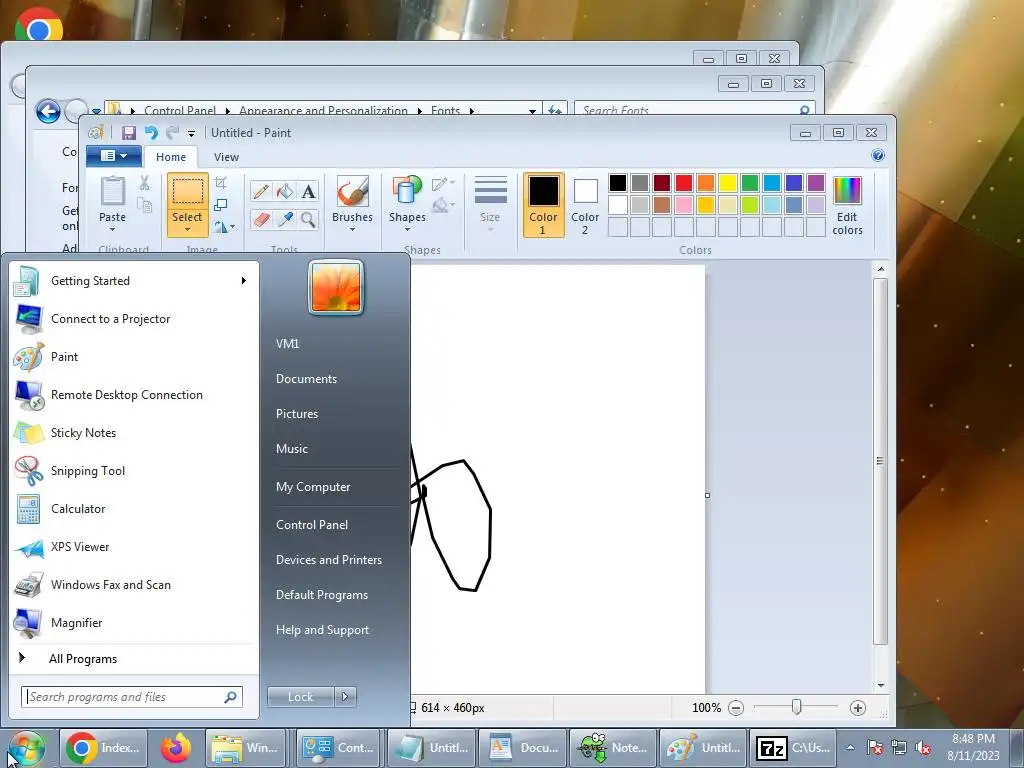The width and height of the screenshot is (1024, 768).
Task: Click the Crop icon in Image group
Action: pyautogui.click(x=221, y=183)
